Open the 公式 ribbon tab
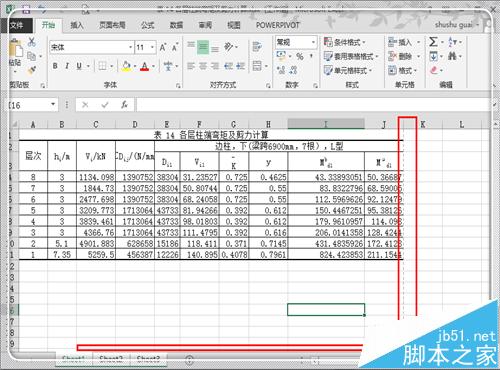 point(147,25)
